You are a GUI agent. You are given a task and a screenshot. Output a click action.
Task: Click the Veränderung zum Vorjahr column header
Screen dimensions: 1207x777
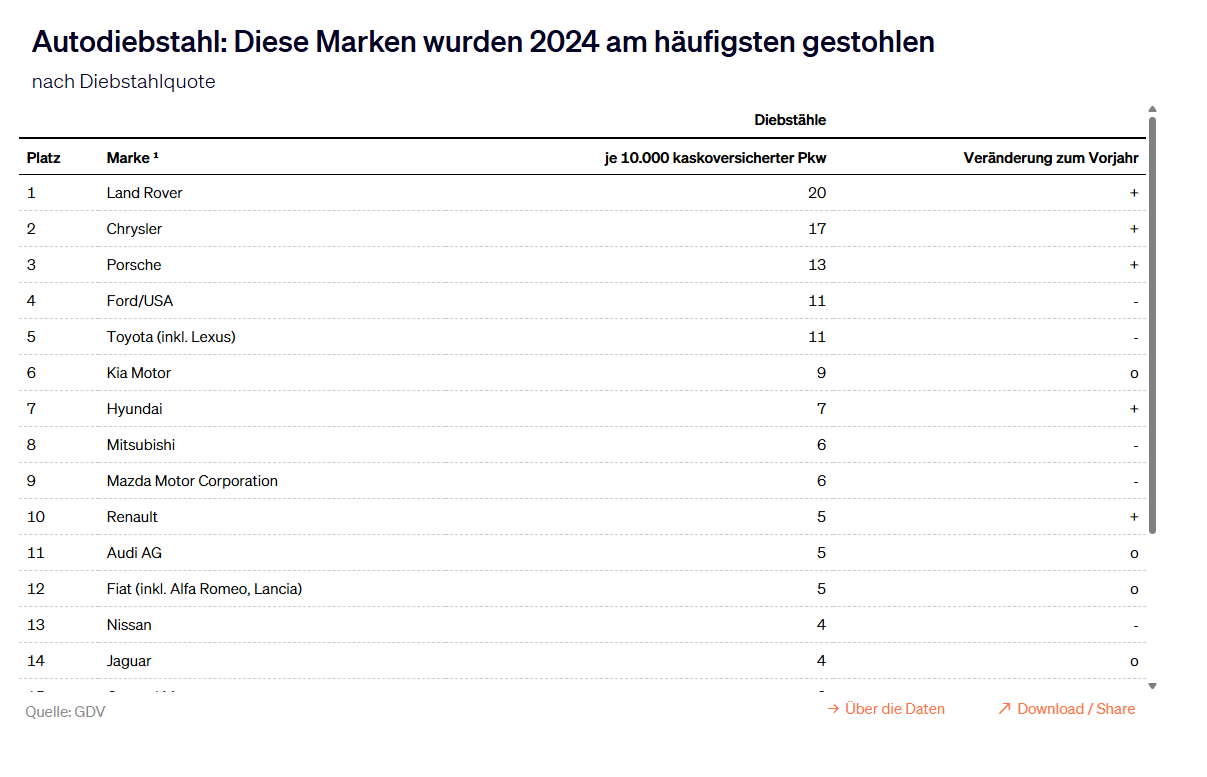tap(1050, 157)
